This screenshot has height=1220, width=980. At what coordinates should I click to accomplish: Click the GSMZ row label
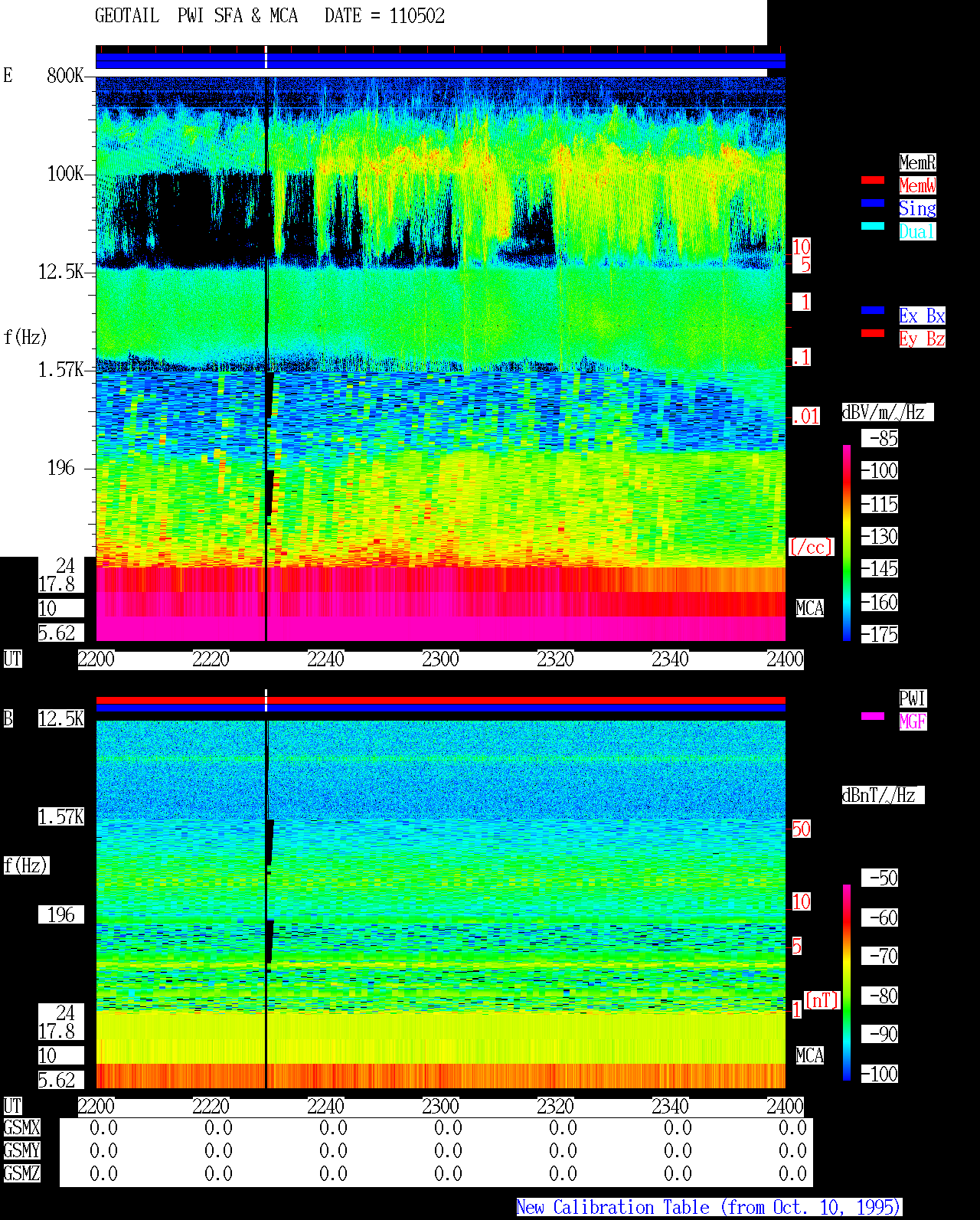pyautogui.click(x=21, y=1173)
